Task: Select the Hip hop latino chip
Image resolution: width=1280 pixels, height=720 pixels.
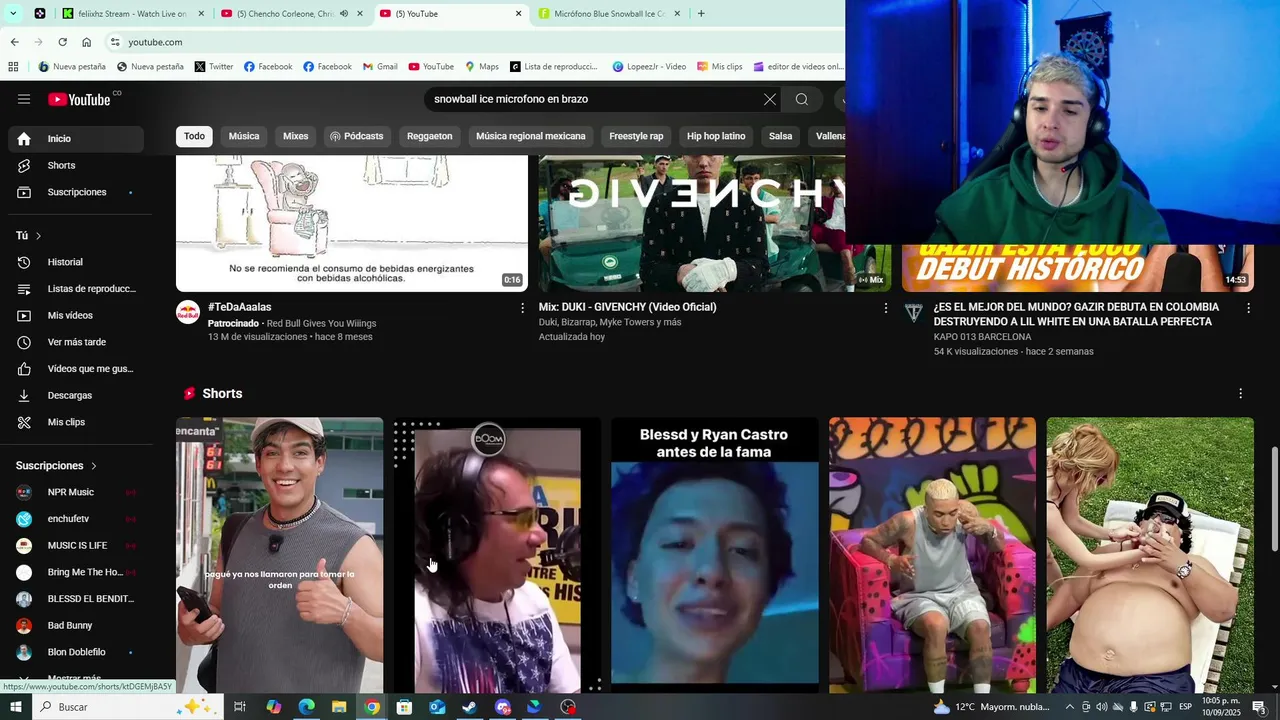Action: 716,136
